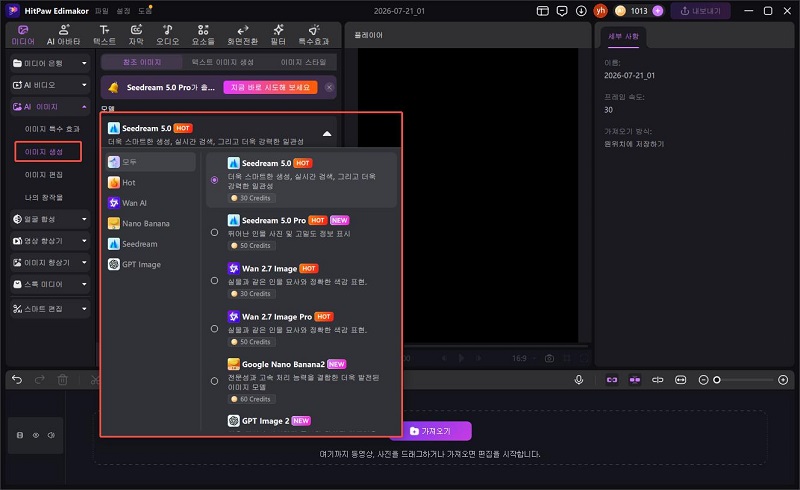Viewport: 800px width, 490px height.
Task: Click the timeline zoom slider handle
Action: 717,380
